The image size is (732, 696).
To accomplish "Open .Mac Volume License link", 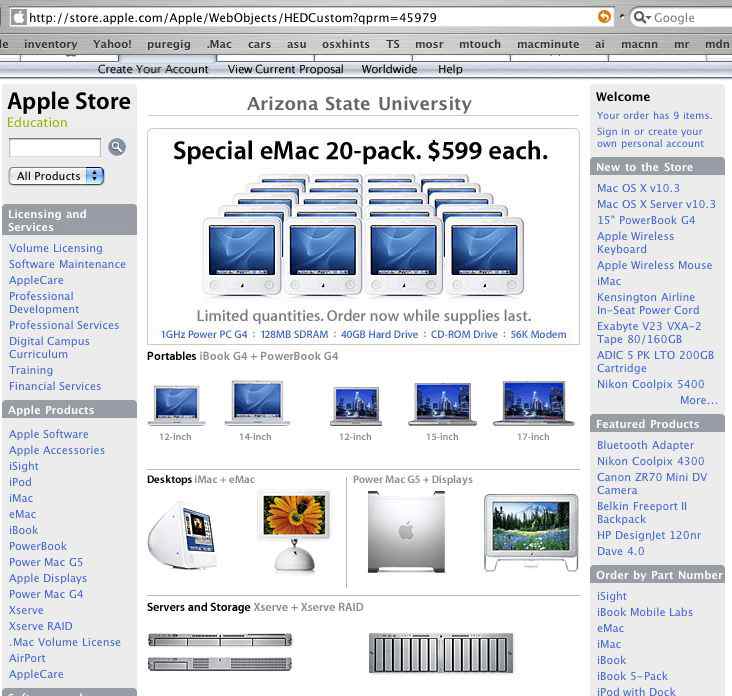I will [x=64, y=642].
